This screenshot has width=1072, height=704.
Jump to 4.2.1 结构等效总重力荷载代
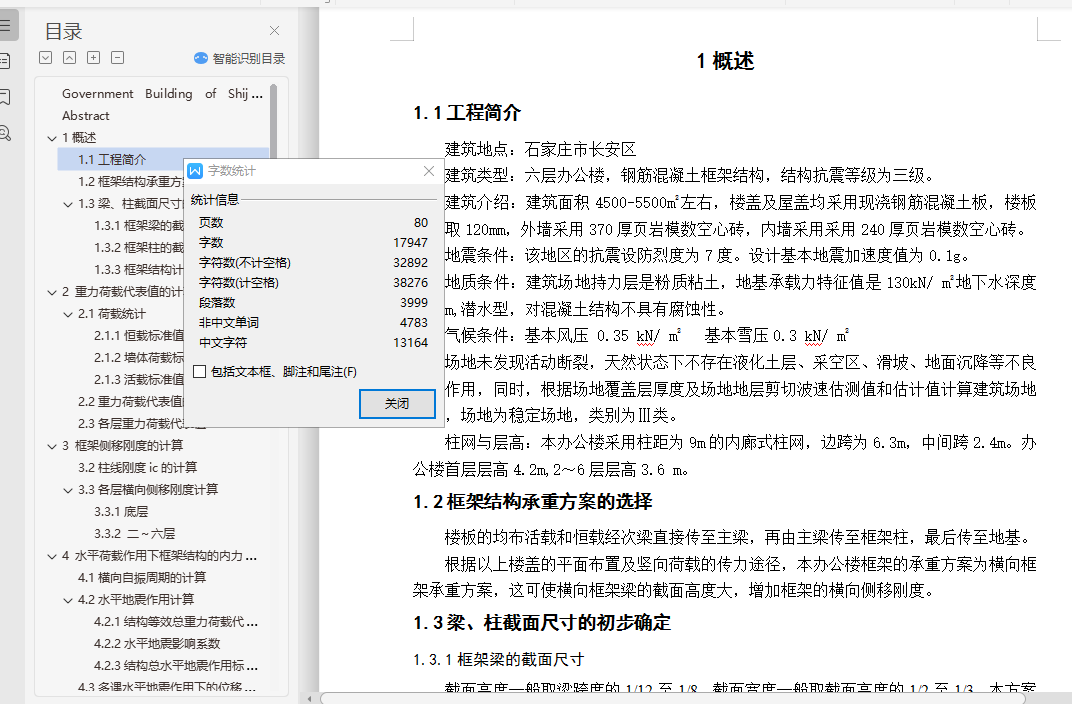point(176,621)
